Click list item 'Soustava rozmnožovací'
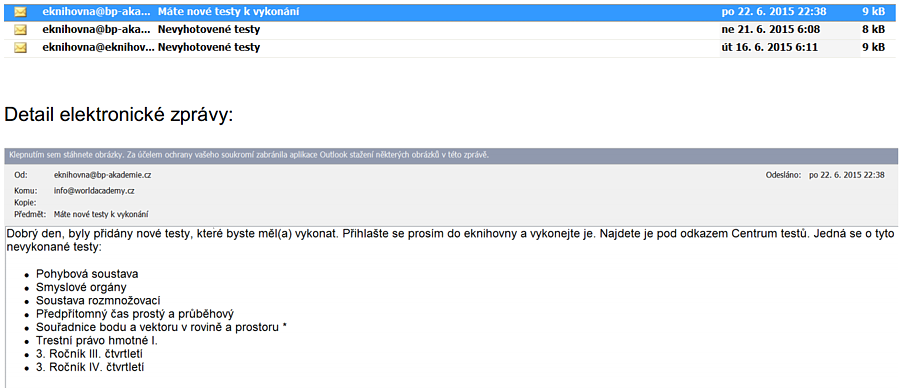The height and width of the screenshot is (388, 900). [98, 301]
